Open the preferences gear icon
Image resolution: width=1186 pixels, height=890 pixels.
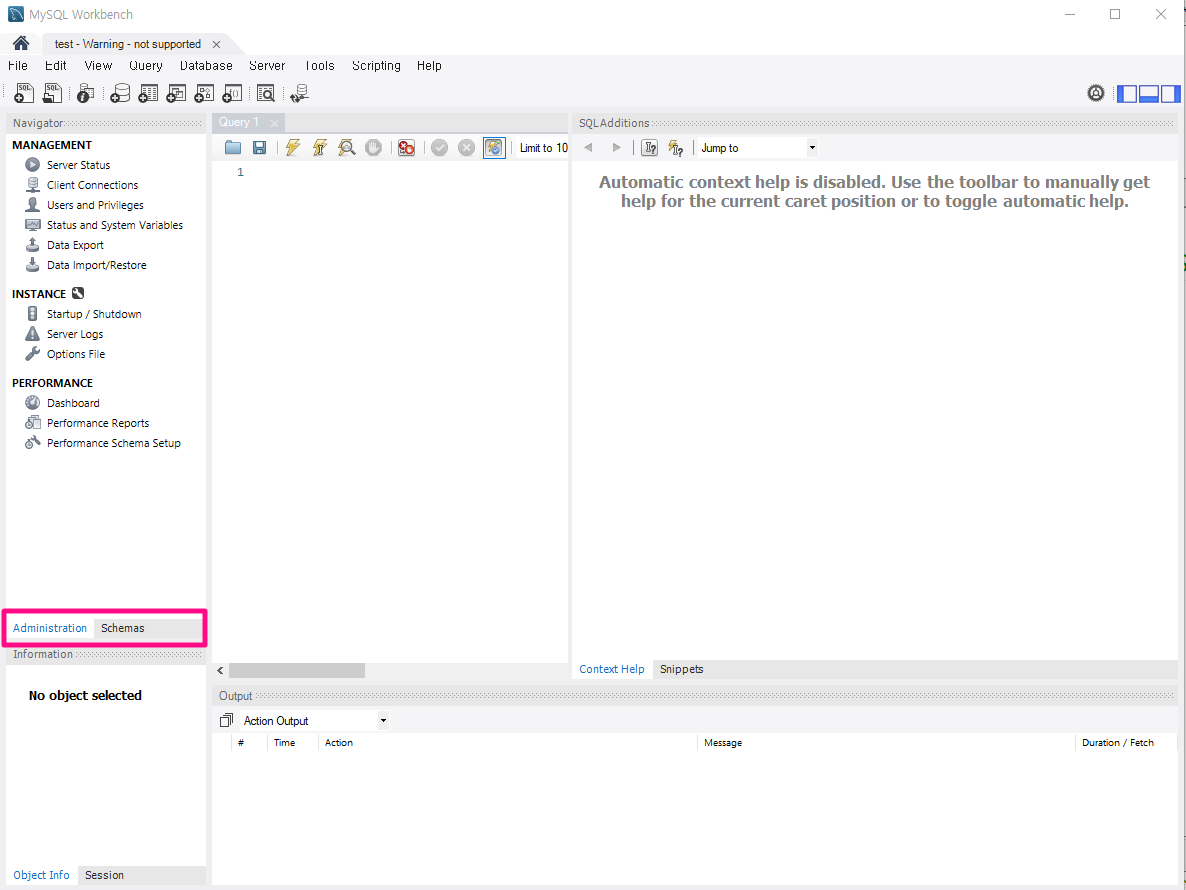pos(1095,93)
